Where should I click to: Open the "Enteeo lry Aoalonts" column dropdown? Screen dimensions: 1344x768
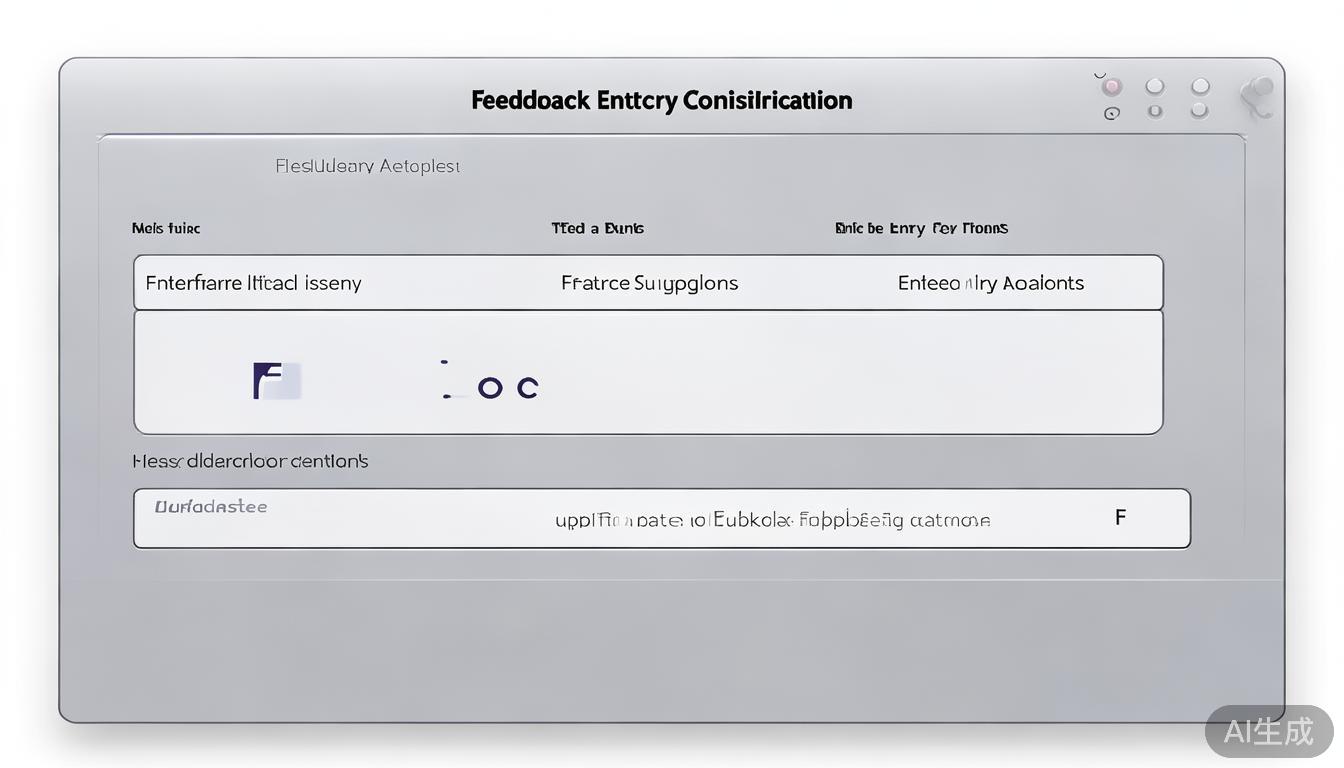tap(990, 283)
